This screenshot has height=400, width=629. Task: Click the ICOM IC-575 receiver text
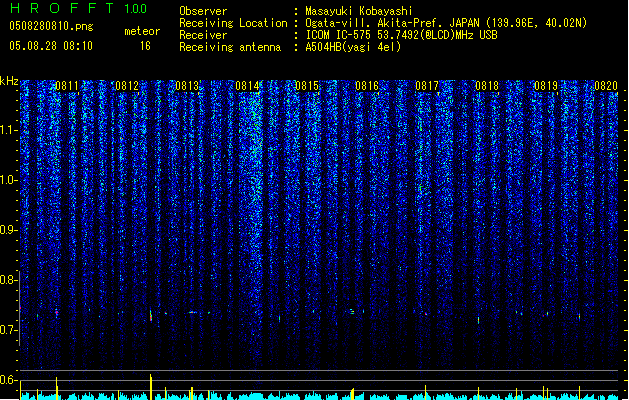pos(401,35)
